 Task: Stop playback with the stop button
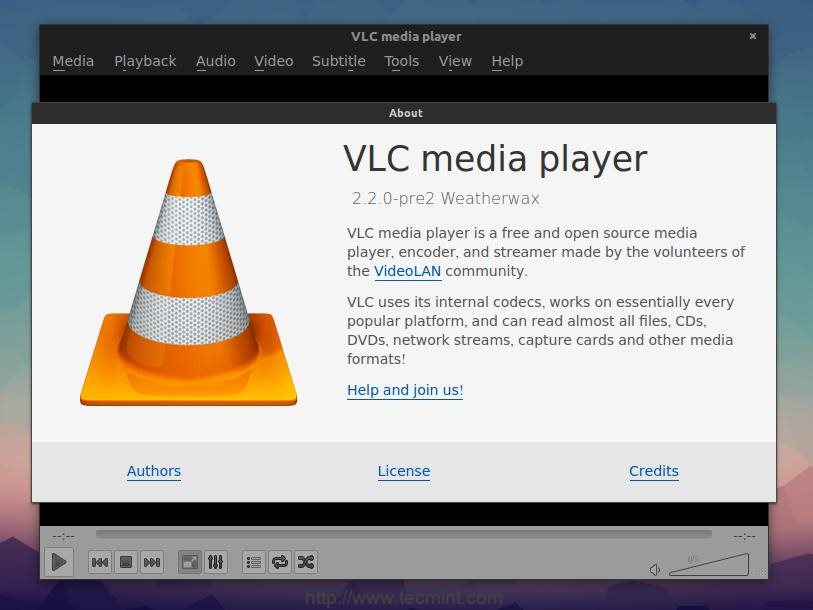[126, 562]
